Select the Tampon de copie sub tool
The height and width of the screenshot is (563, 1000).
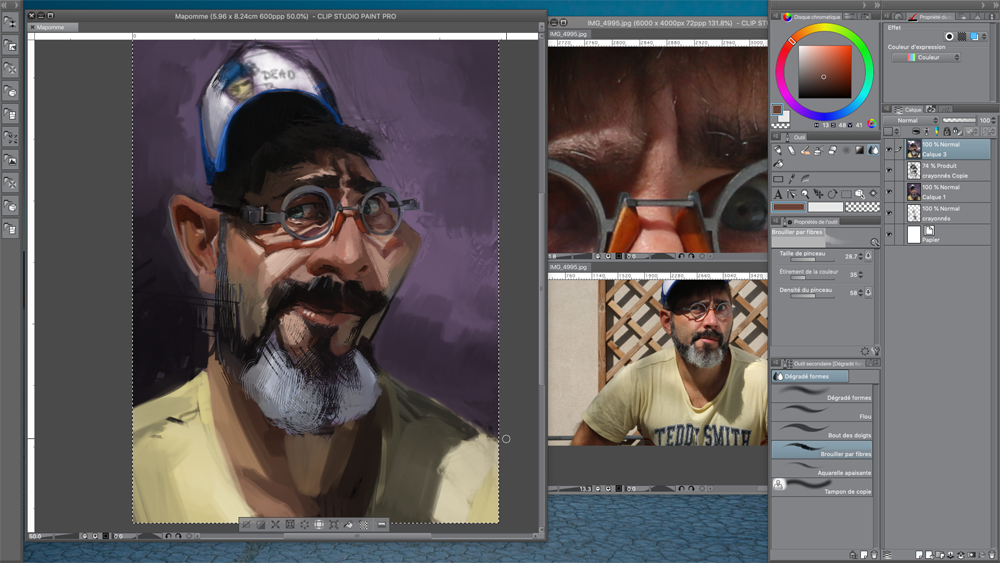click(825, 488)
